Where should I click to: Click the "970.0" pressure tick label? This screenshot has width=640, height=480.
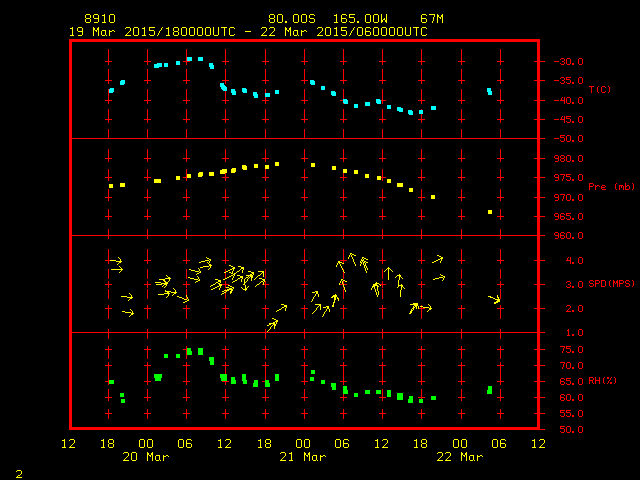(x=569, y=198)
